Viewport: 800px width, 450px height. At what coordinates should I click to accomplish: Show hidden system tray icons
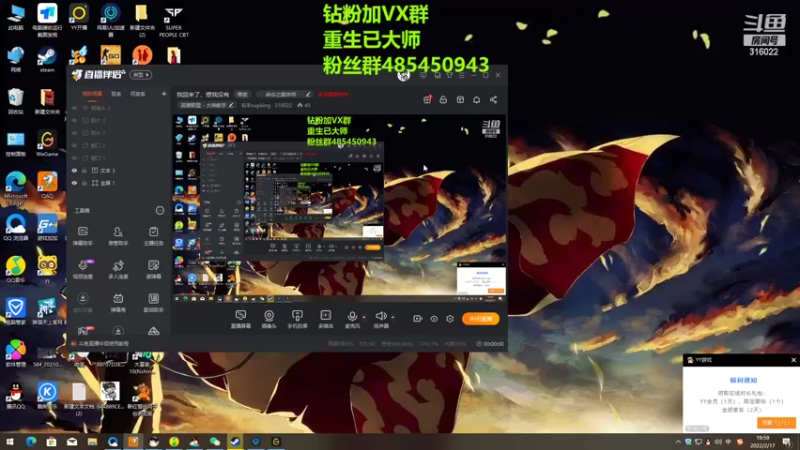678,442
